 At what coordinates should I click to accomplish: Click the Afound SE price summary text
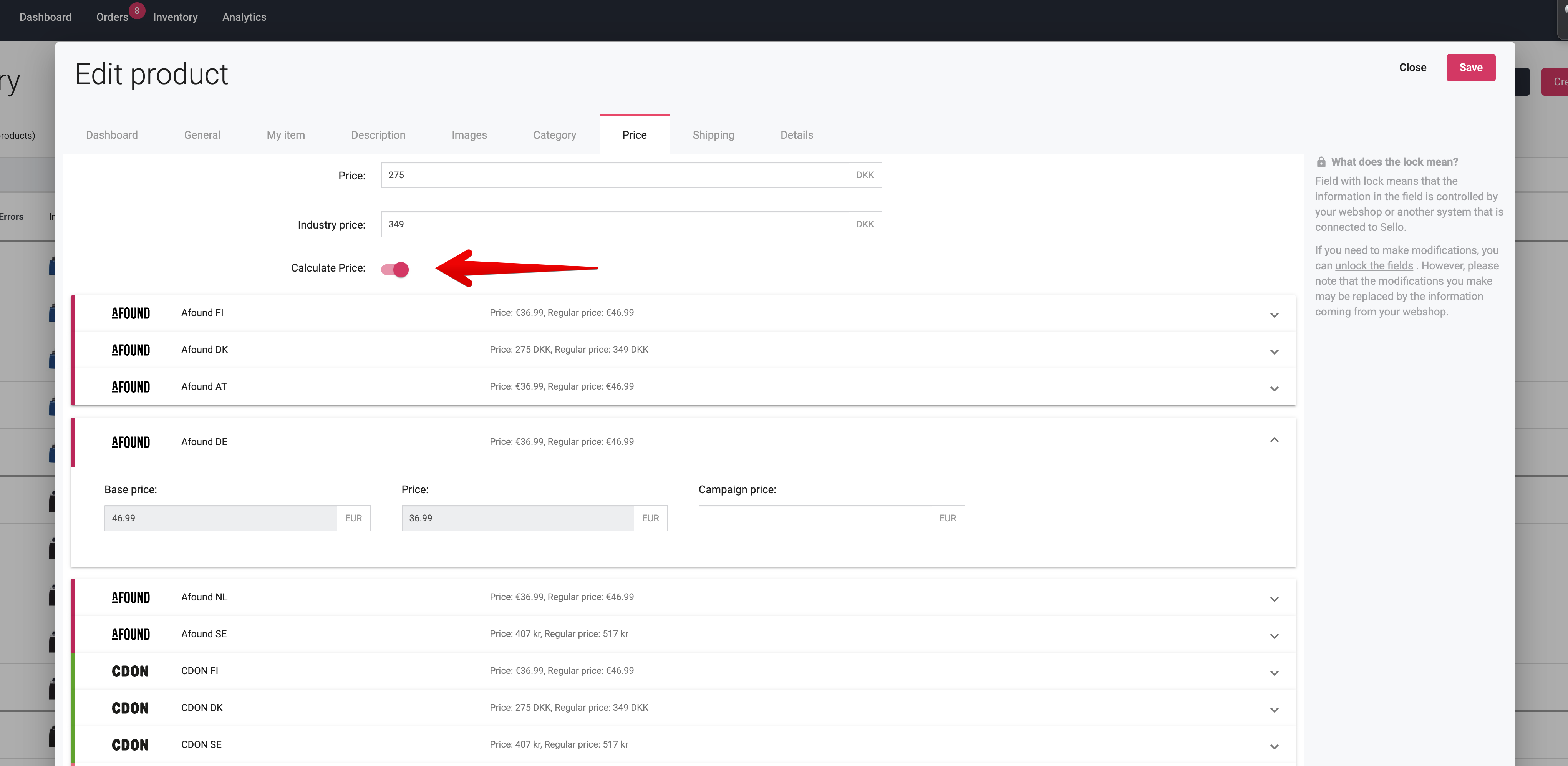coord(558,634)
